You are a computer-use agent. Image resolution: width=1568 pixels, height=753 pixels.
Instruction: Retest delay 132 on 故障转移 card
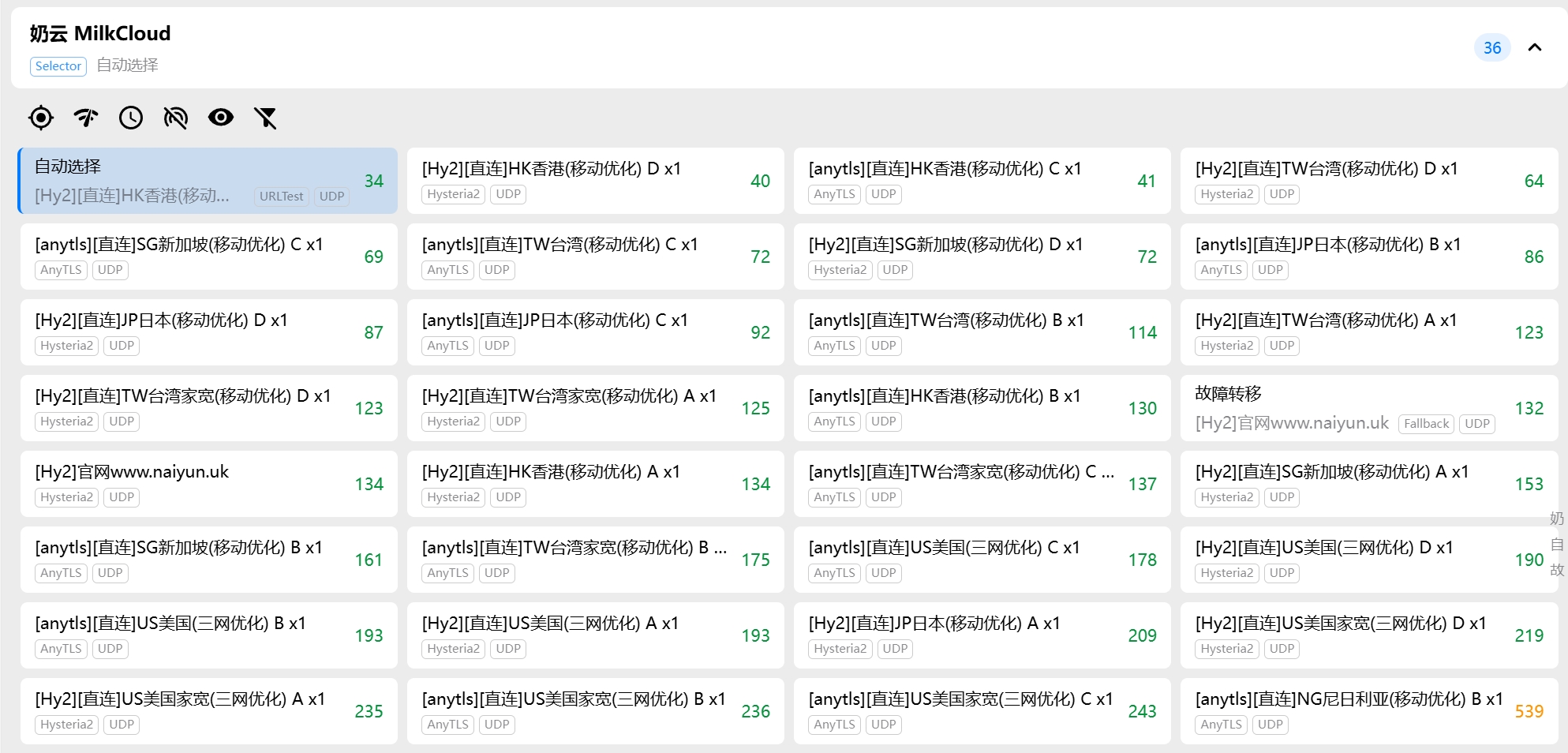tap(1529, 408)
